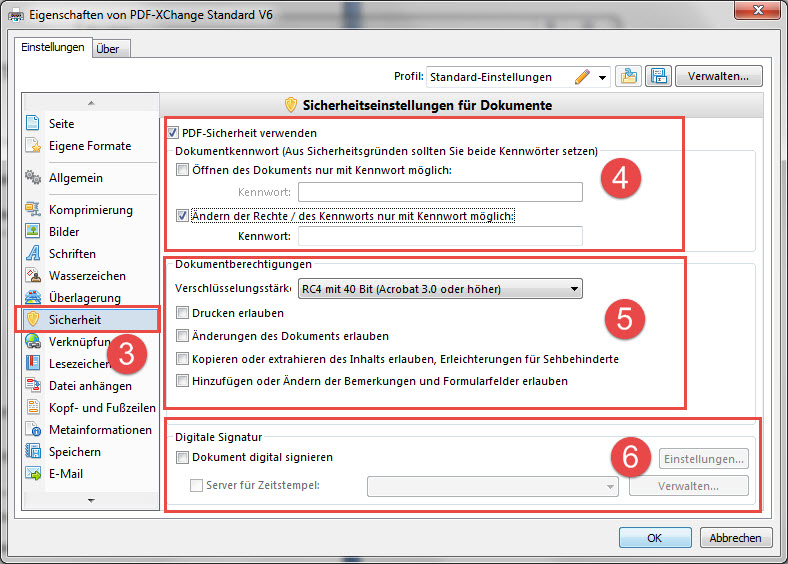Click the Metainformationen icon
Viewport: 788px width, 564px height.
tap(33, 429)
